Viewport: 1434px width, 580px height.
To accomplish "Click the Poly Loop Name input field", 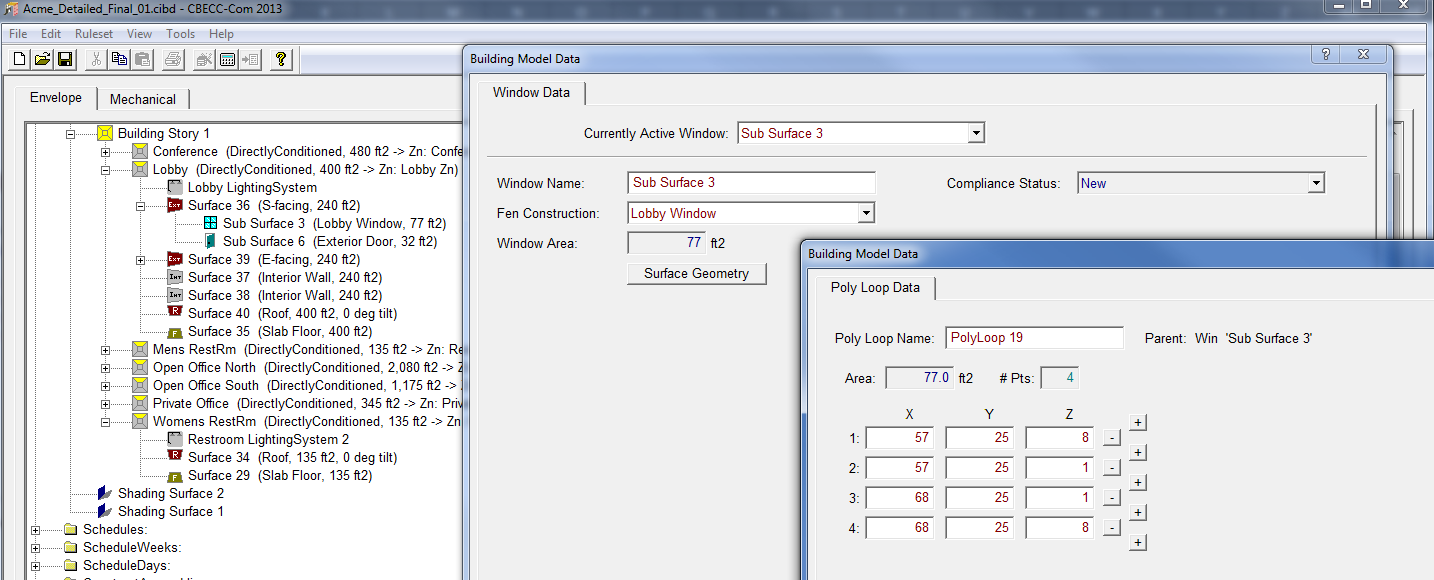I will click(1034, 338).
